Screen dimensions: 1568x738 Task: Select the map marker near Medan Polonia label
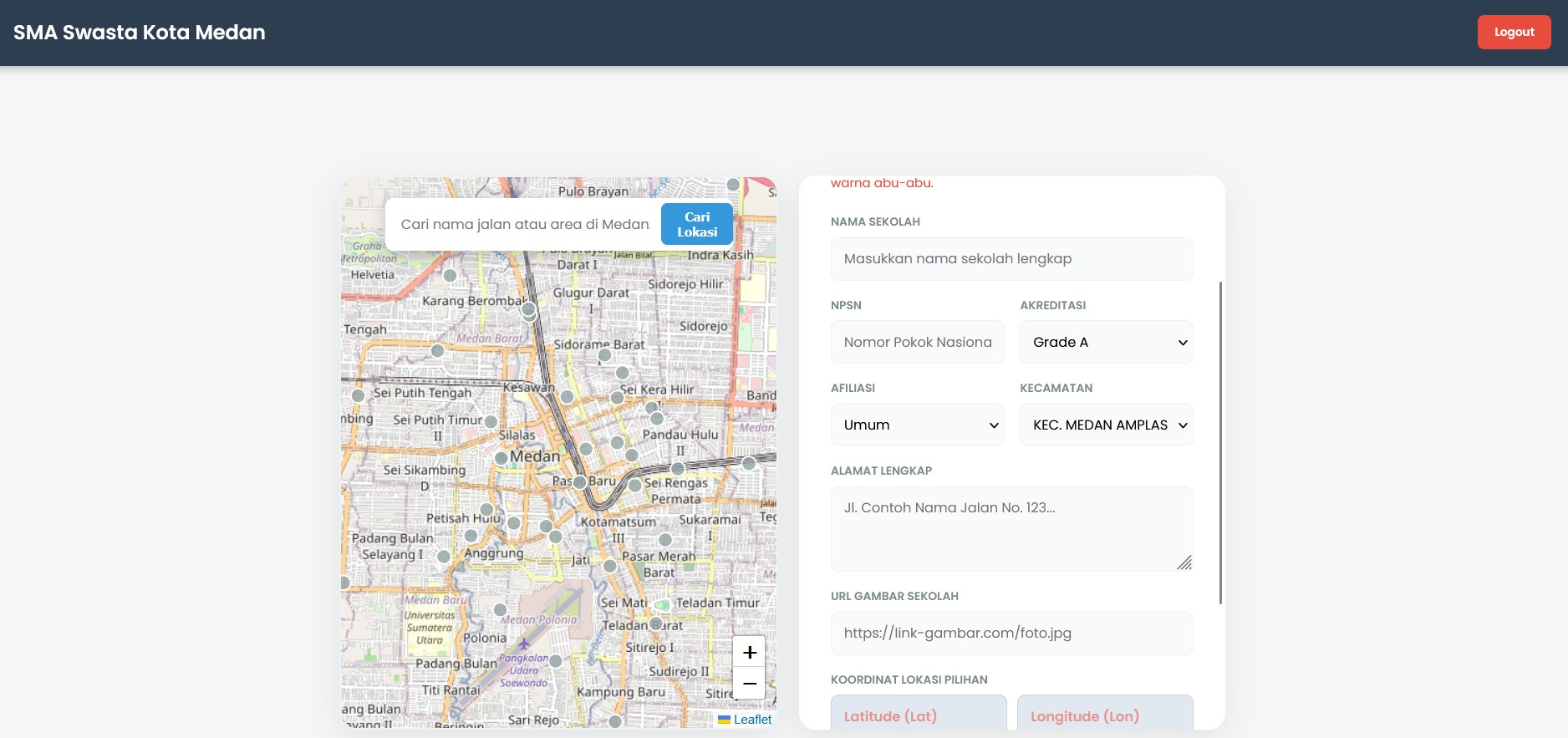500,610
